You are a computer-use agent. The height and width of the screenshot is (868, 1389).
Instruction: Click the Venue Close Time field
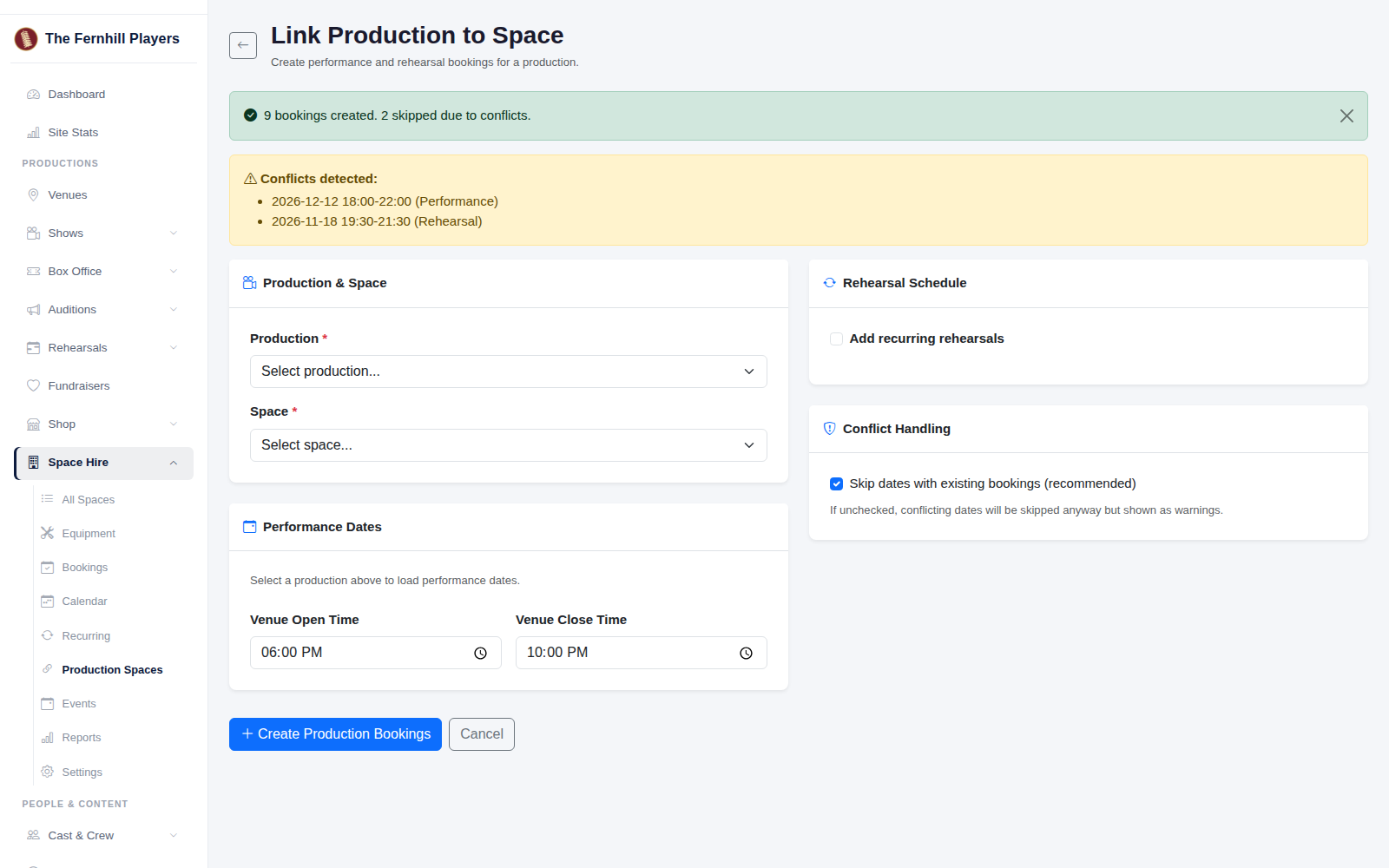(x=642, y=653)
